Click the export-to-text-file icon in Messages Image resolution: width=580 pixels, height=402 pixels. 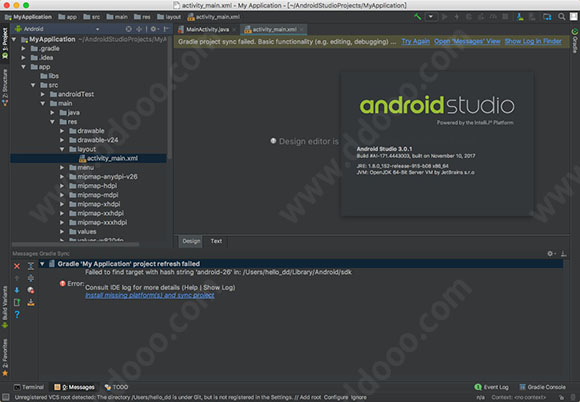(17, 303)
